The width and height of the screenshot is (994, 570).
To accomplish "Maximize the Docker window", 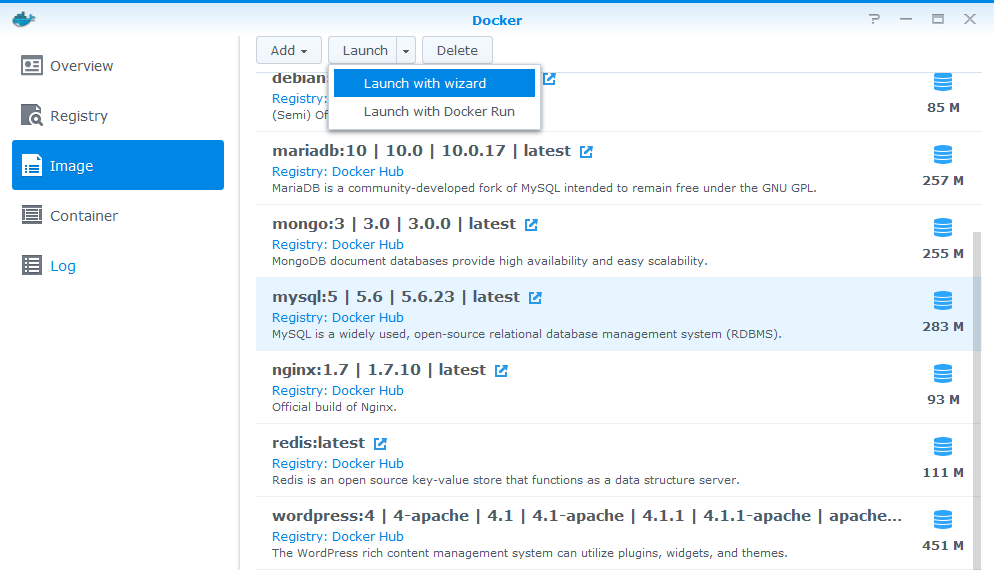I will pos(938,19).
